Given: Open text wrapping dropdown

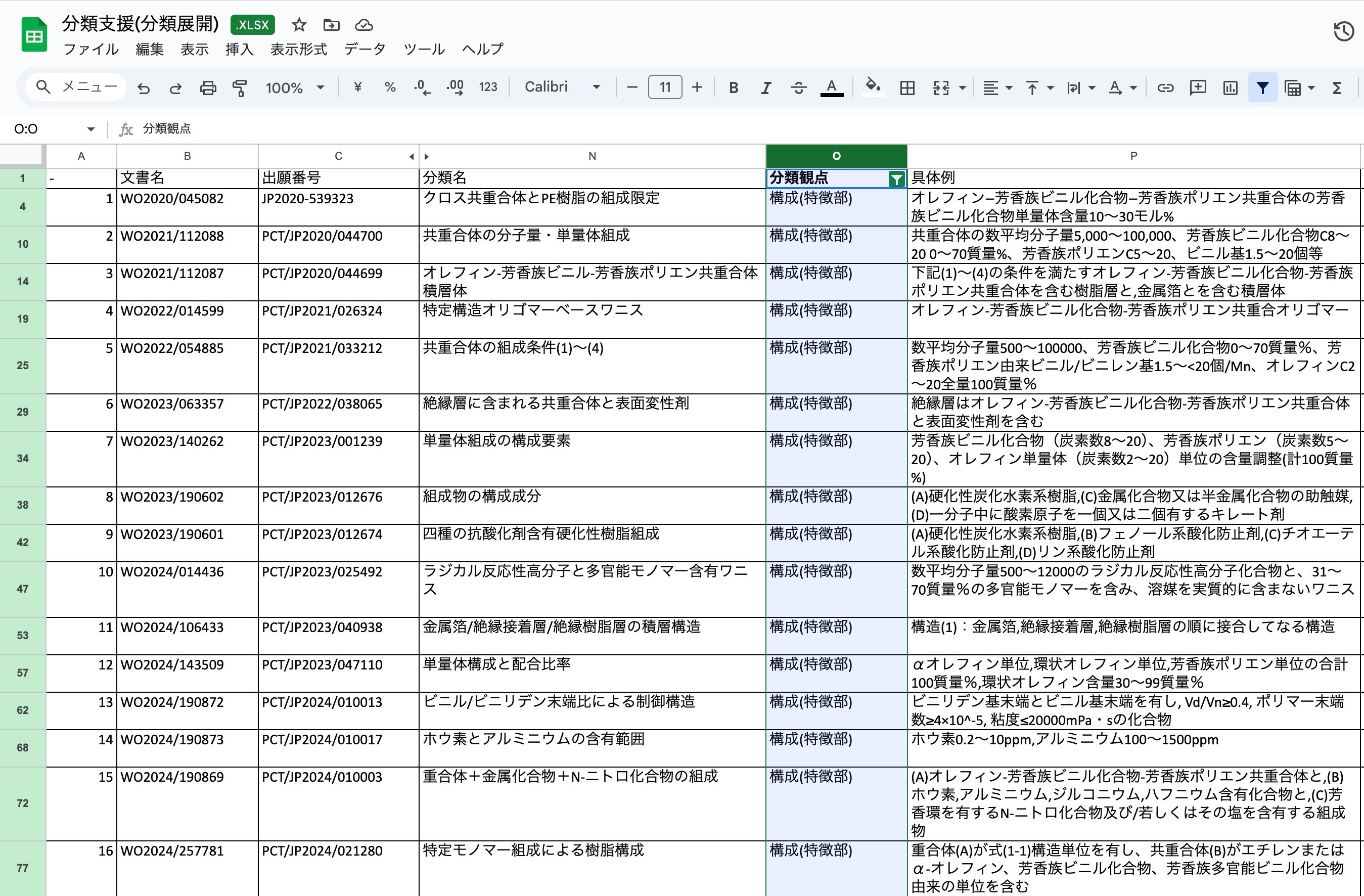Looking at the screenshot, I should click(1080, 87).
